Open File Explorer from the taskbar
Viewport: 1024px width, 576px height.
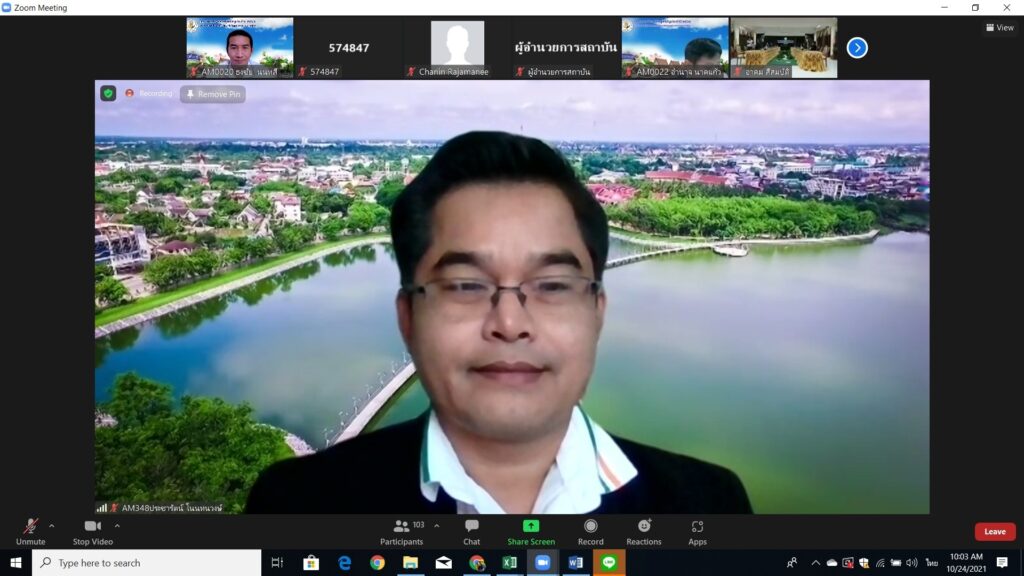(x=410, y=563)
